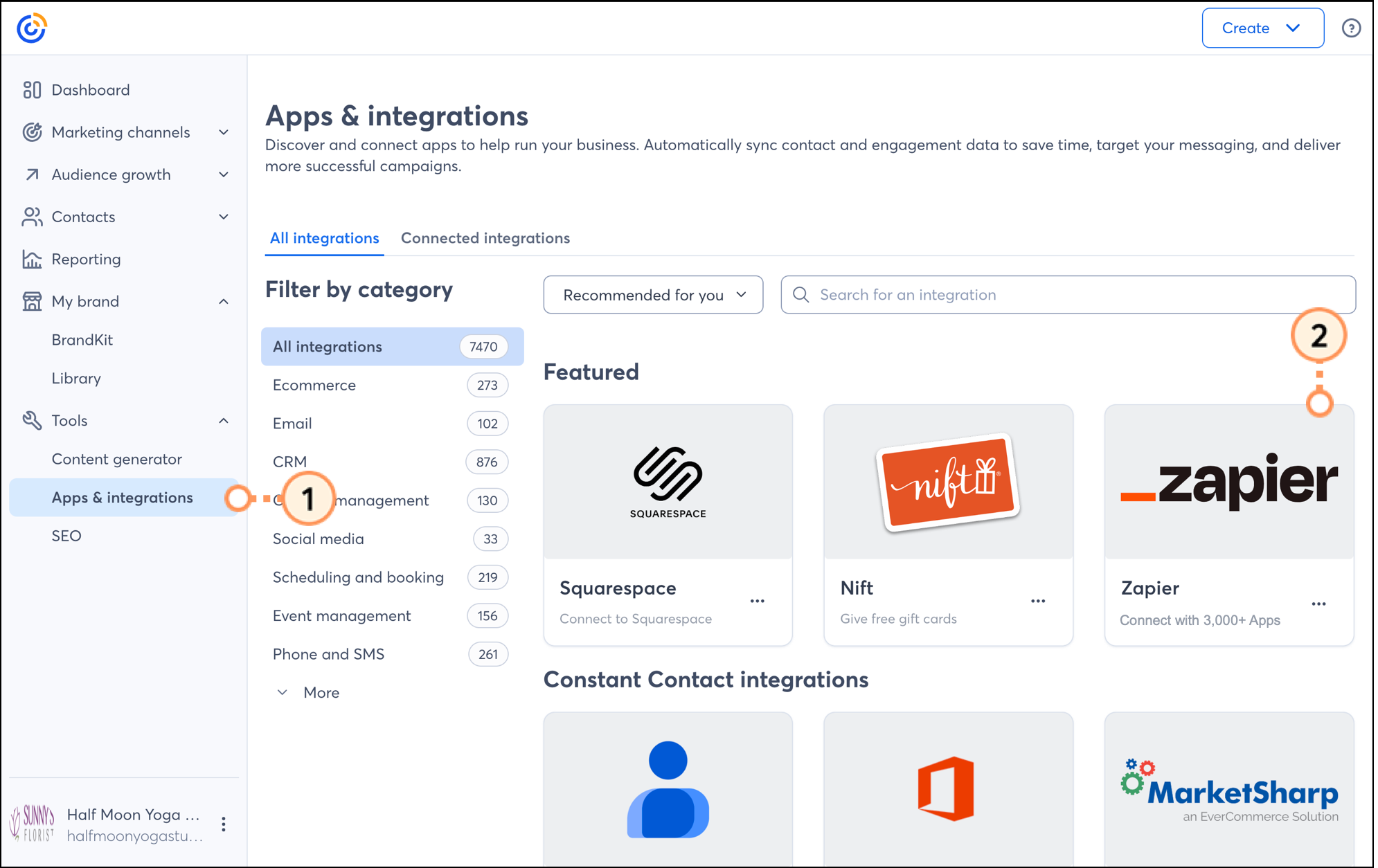The width and height of the screenshot is (1378, 868).
Task: Click Half Moon Yoga account name
Action: pos(133,814)
